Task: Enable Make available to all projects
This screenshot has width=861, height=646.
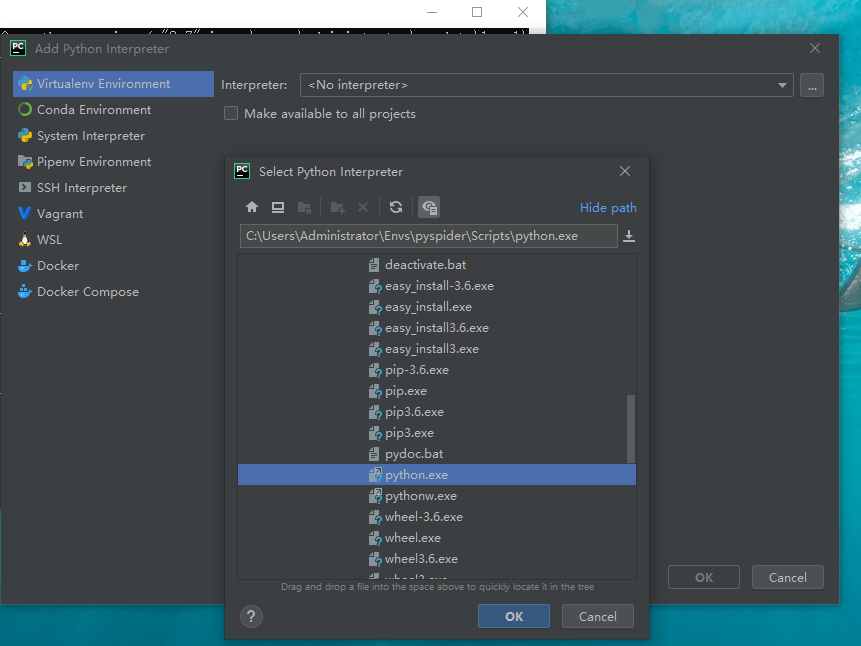Action: tap(231, 114)
